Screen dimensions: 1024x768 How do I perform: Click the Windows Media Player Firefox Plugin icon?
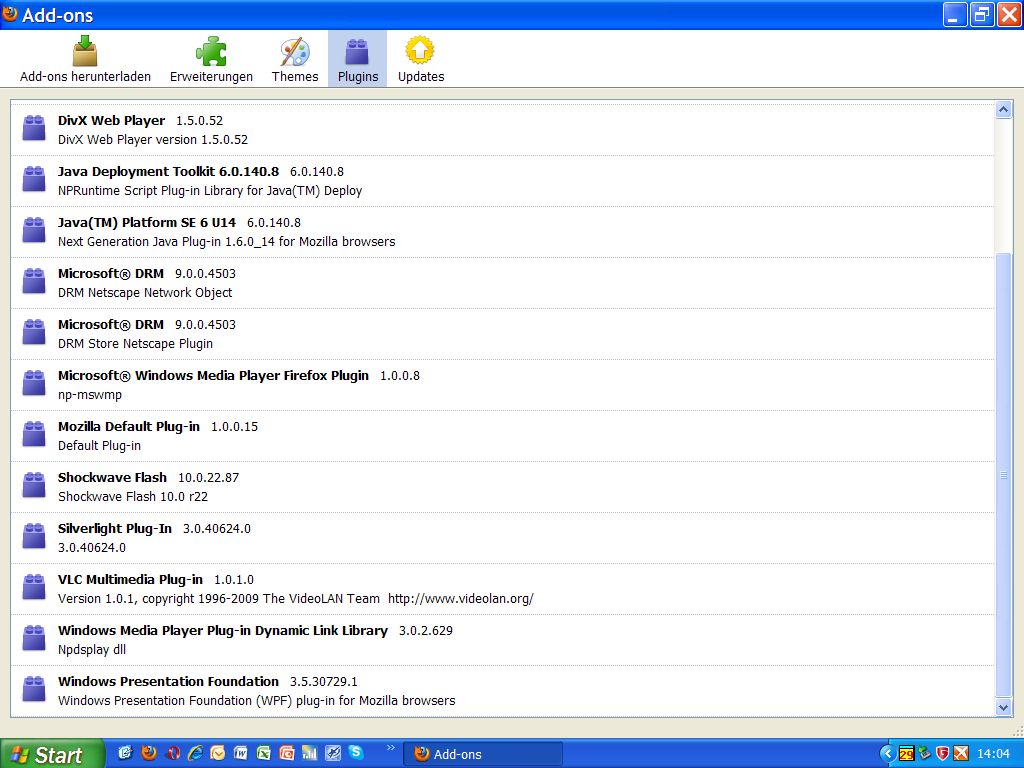coord(34,383)
